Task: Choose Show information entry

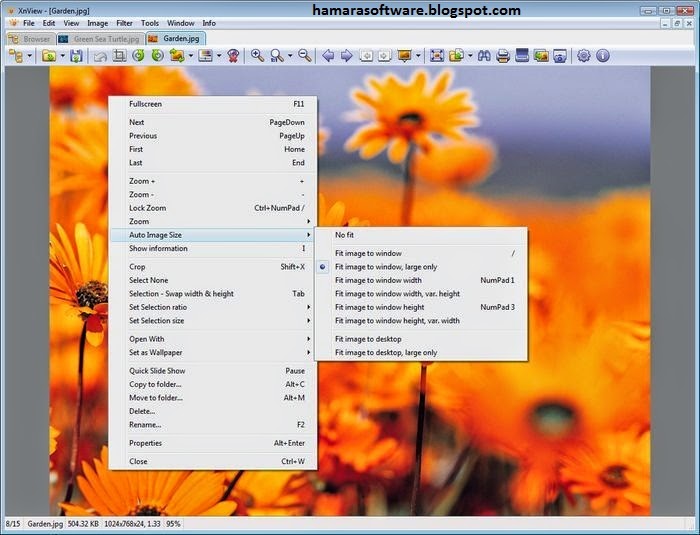Action: [213, 248]
